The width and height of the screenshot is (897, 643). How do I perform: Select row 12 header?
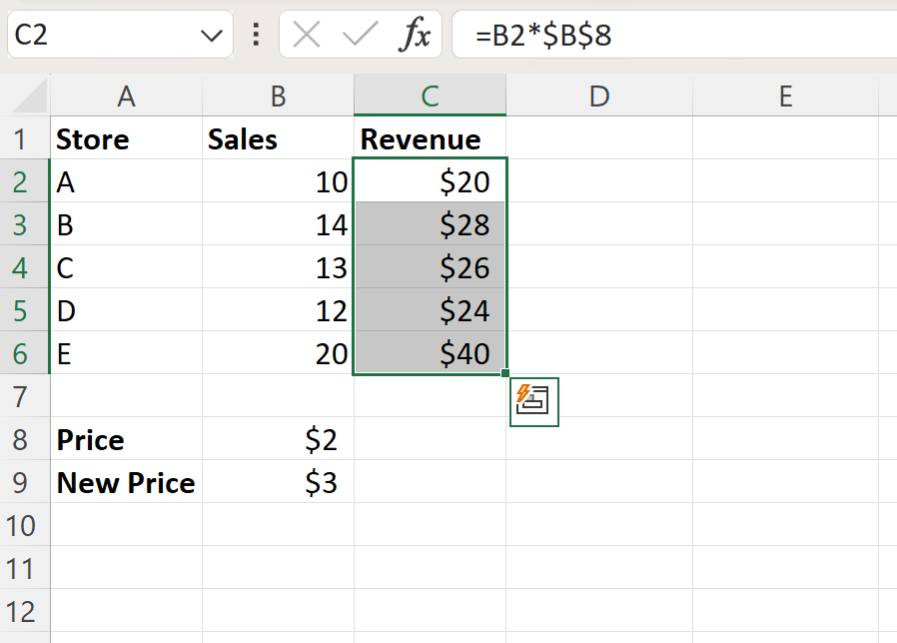[25, 611]
